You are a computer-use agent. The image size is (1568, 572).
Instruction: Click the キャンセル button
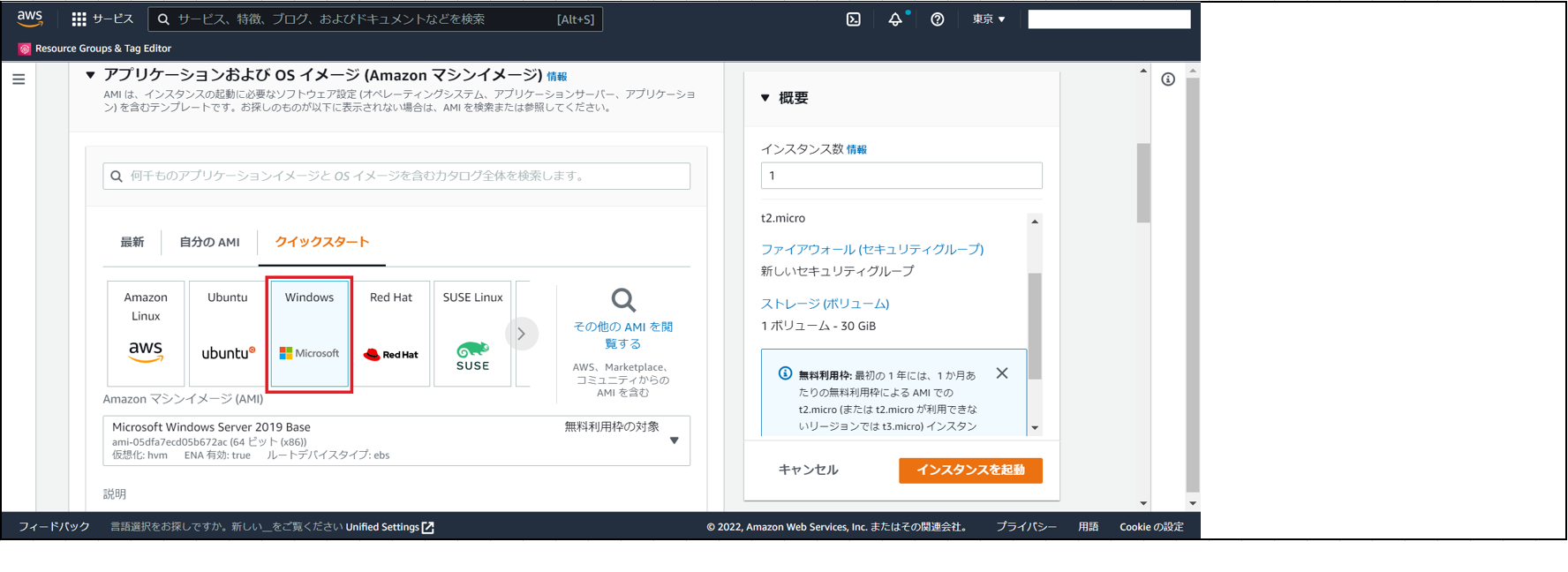point(809,470)
